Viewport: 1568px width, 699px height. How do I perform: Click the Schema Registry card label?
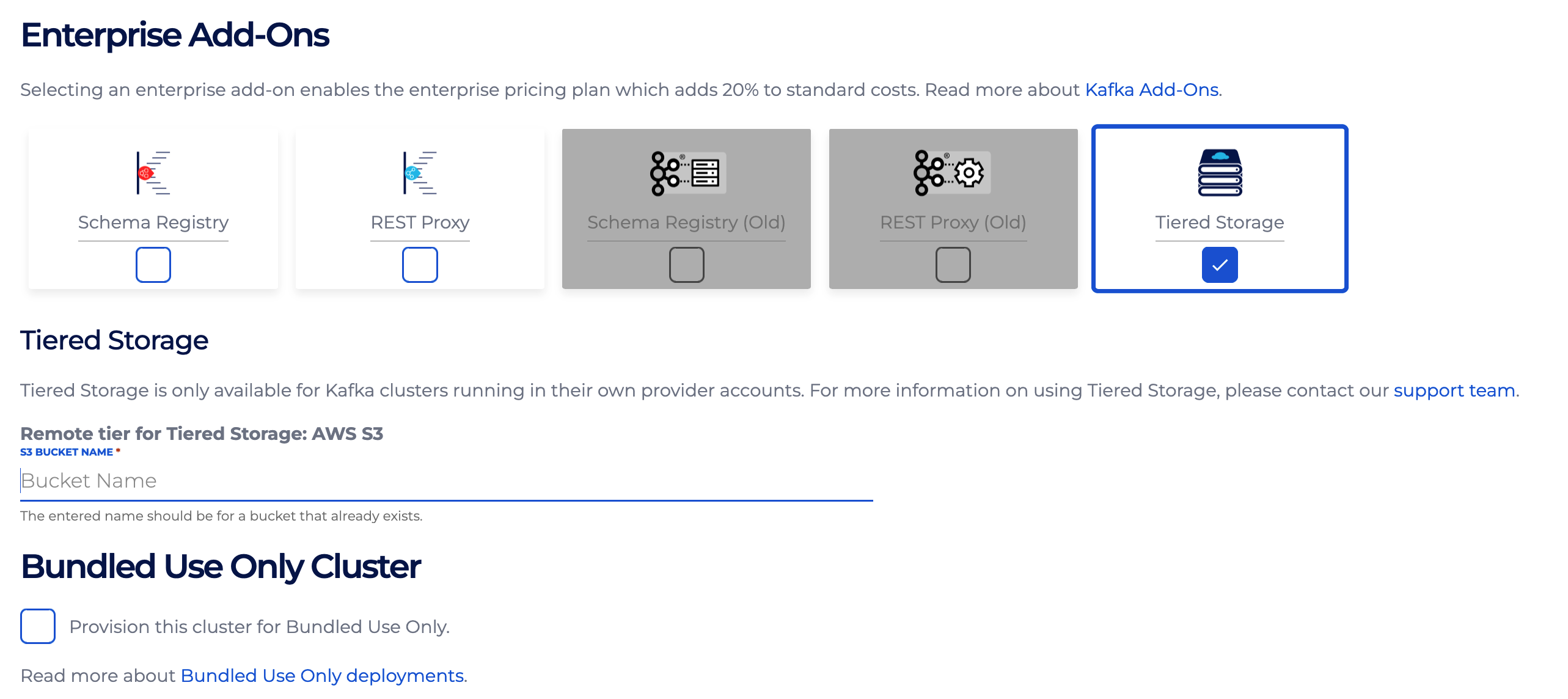pos(153,222)
